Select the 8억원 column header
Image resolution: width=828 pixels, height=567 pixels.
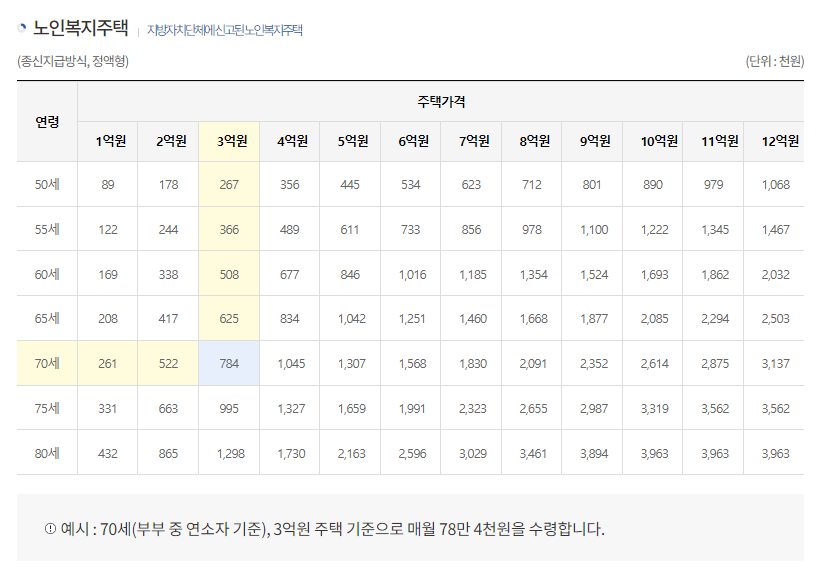point(532,141)
